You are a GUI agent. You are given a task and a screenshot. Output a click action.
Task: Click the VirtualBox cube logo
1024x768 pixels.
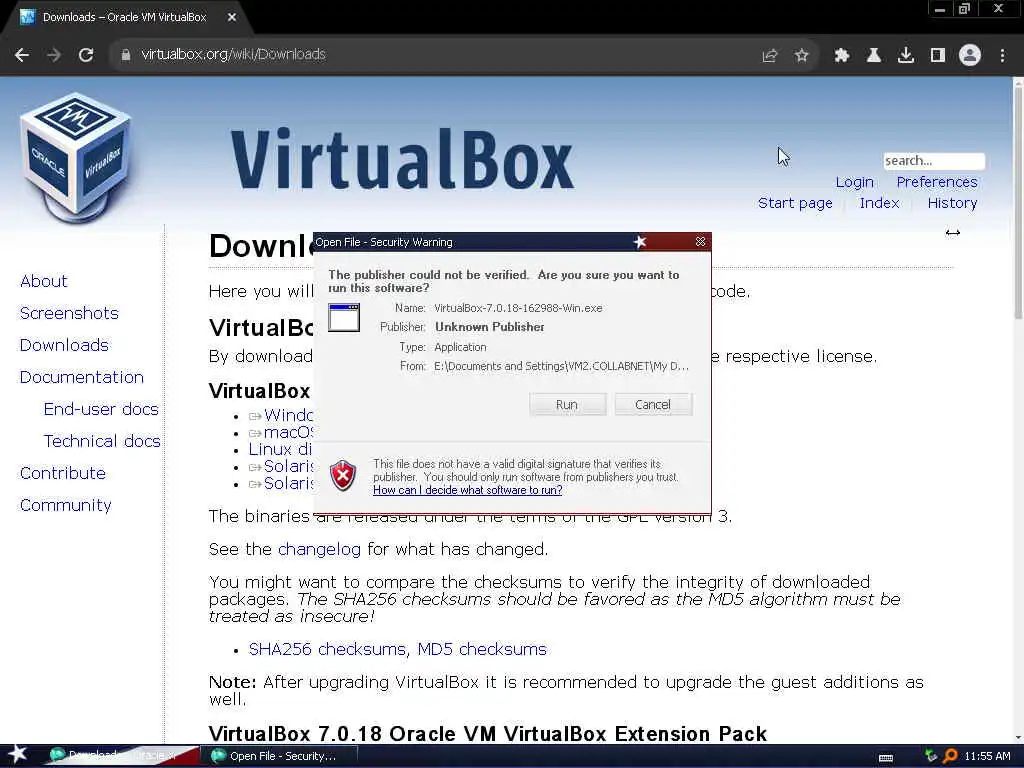[76, 159]
